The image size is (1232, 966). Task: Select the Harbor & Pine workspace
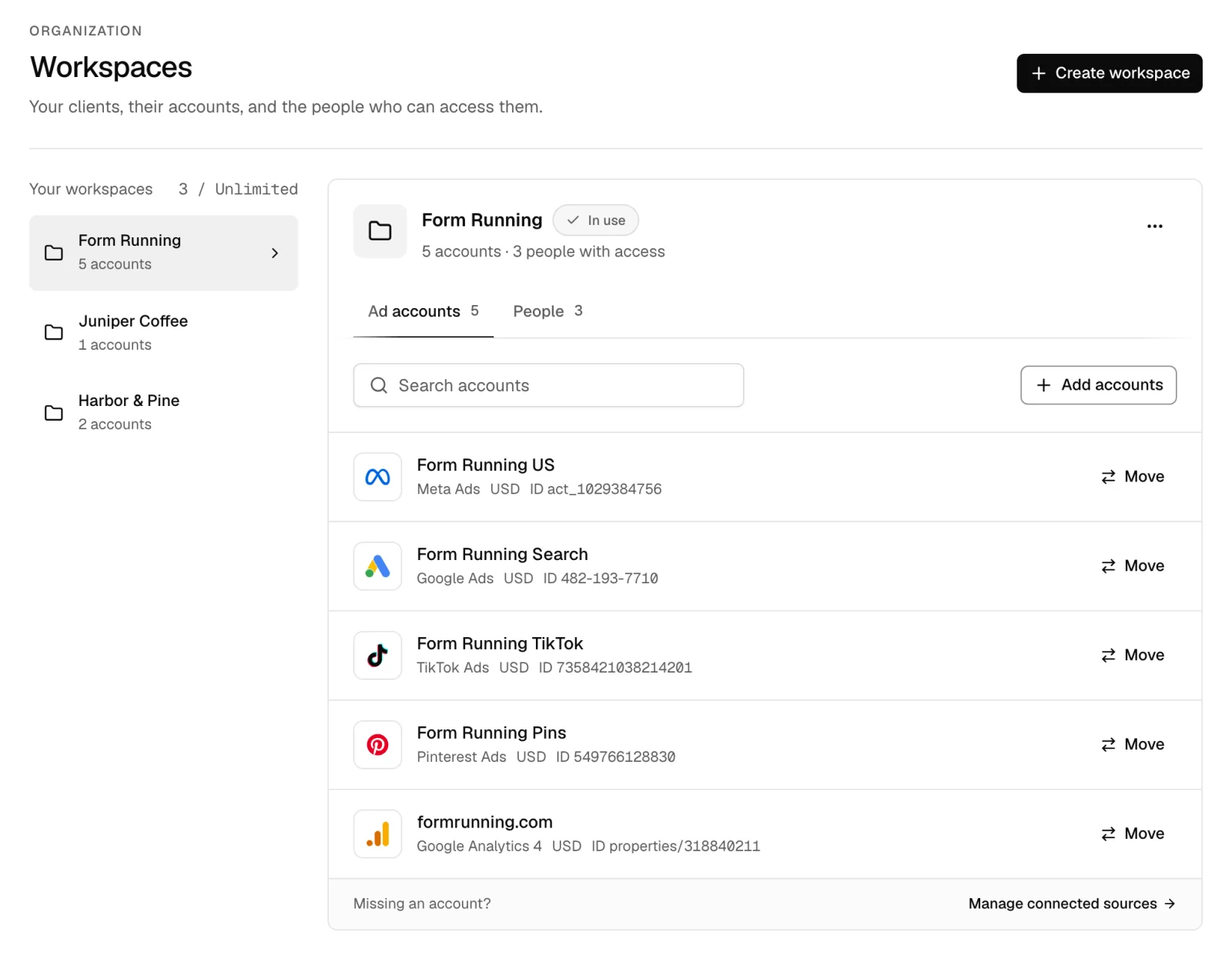point(163,413)
